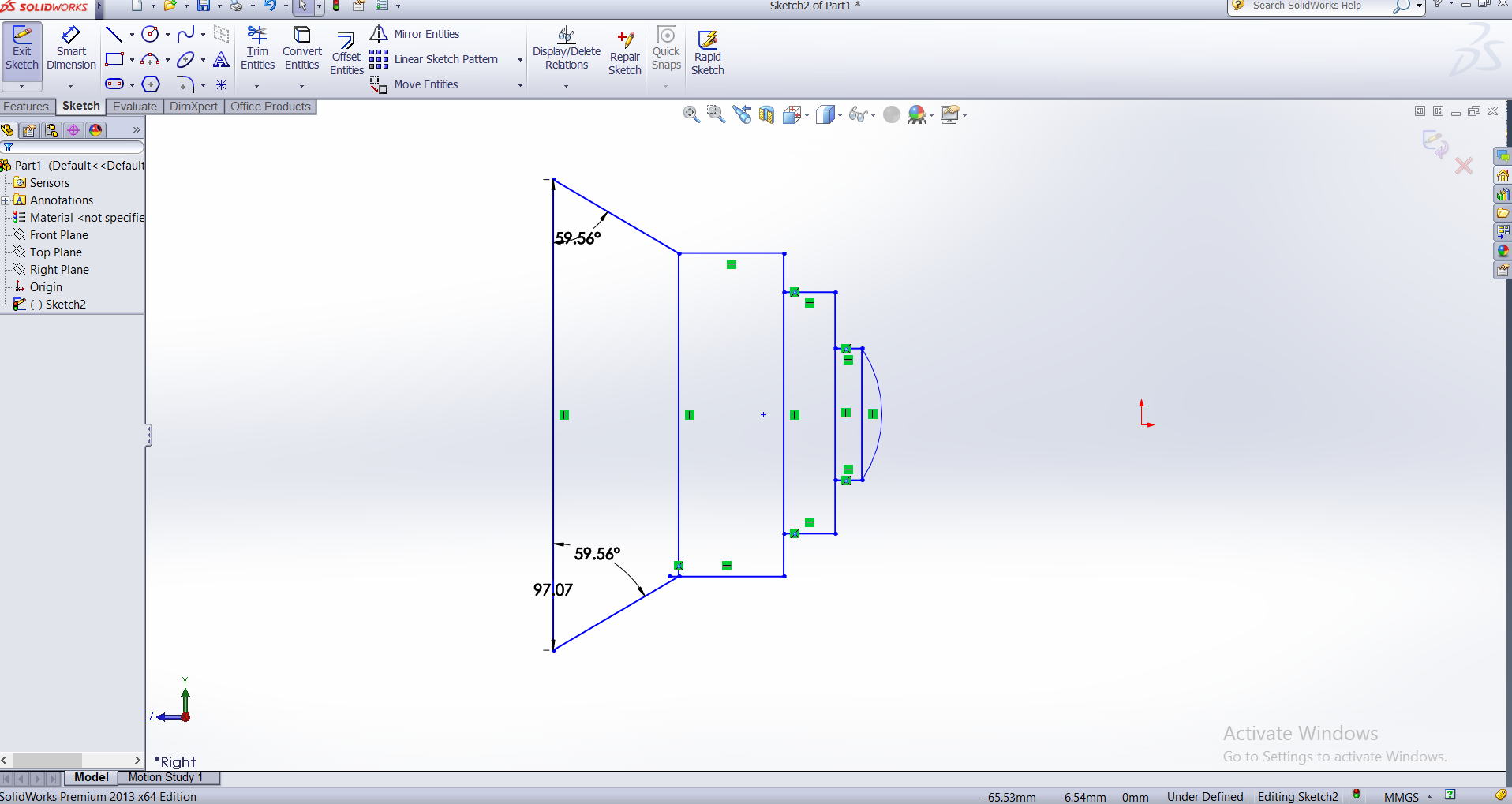The width and height of the screenshot is (1512, 804).
Task: Switch to the Office Products tab
Action: [271, 107]
